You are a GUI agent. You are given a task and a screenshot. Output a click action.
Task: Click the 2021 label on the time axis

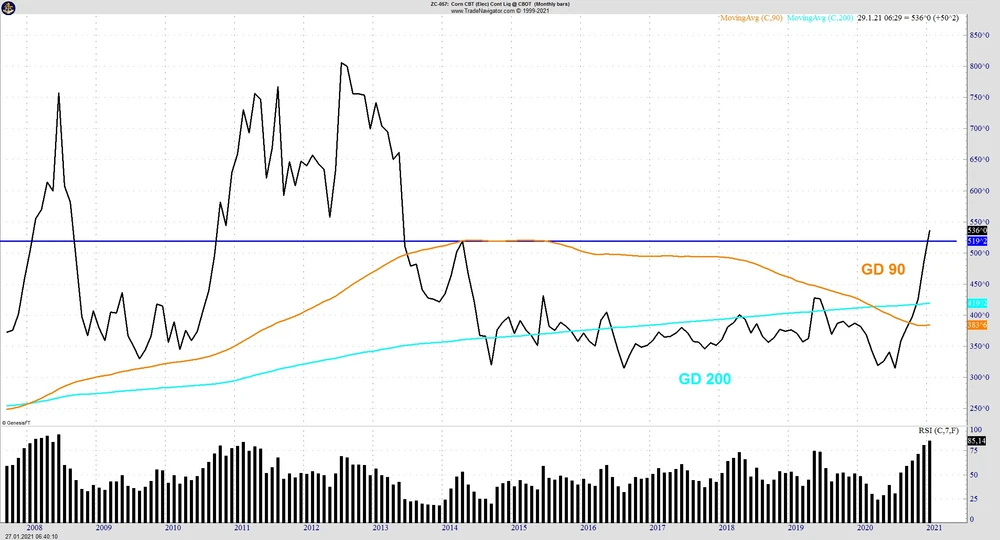pos(933,526)
